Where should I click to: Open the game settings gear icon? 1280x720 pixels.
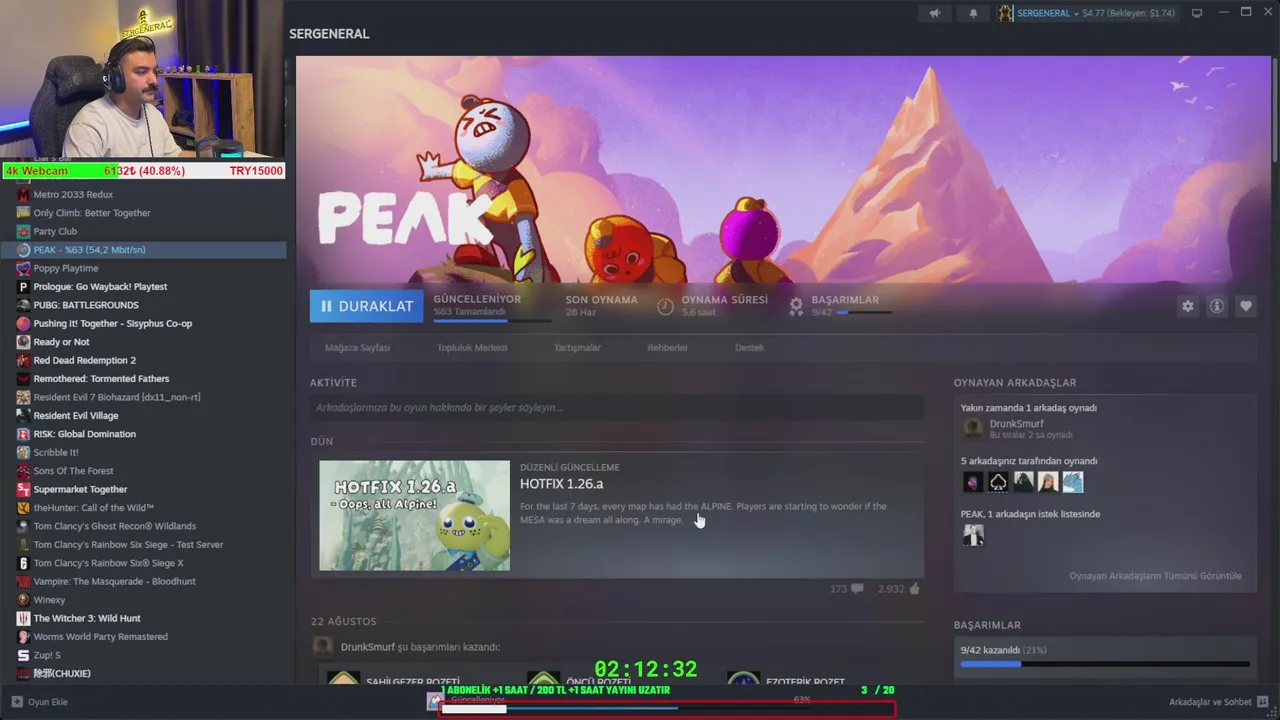(1187, 306)
